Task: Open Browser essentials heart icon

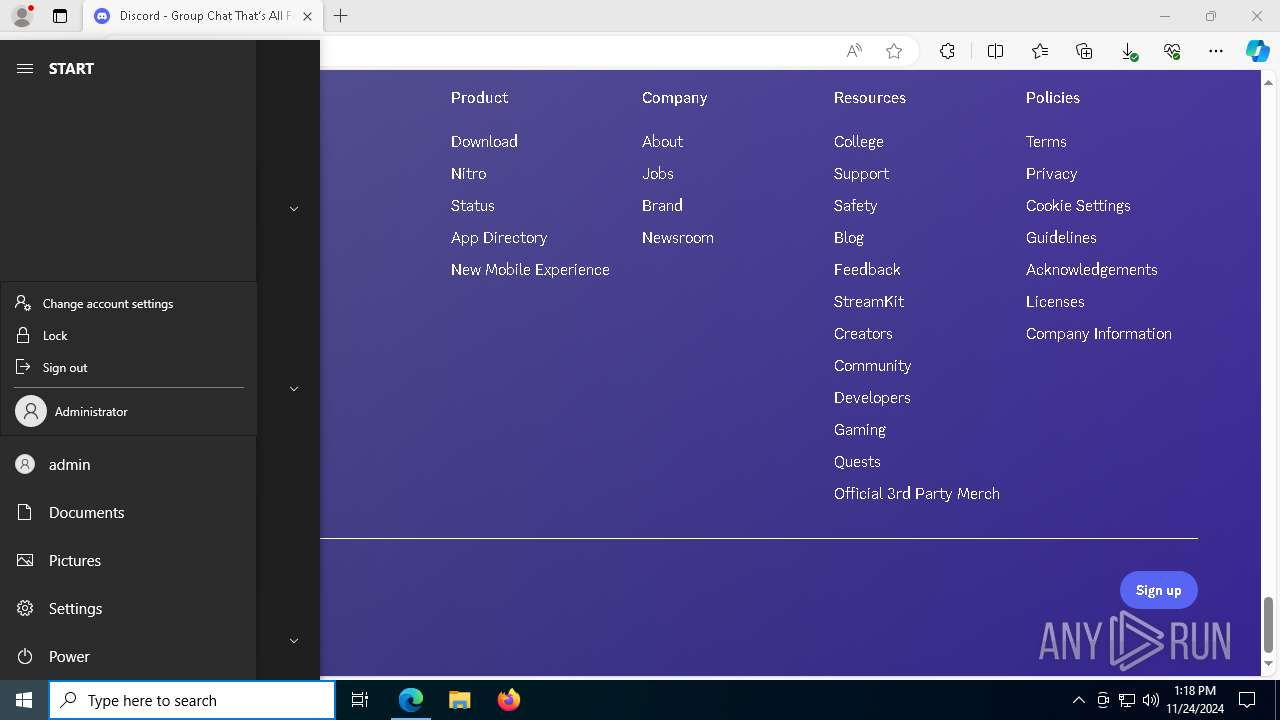Action: pos(1172,51)
